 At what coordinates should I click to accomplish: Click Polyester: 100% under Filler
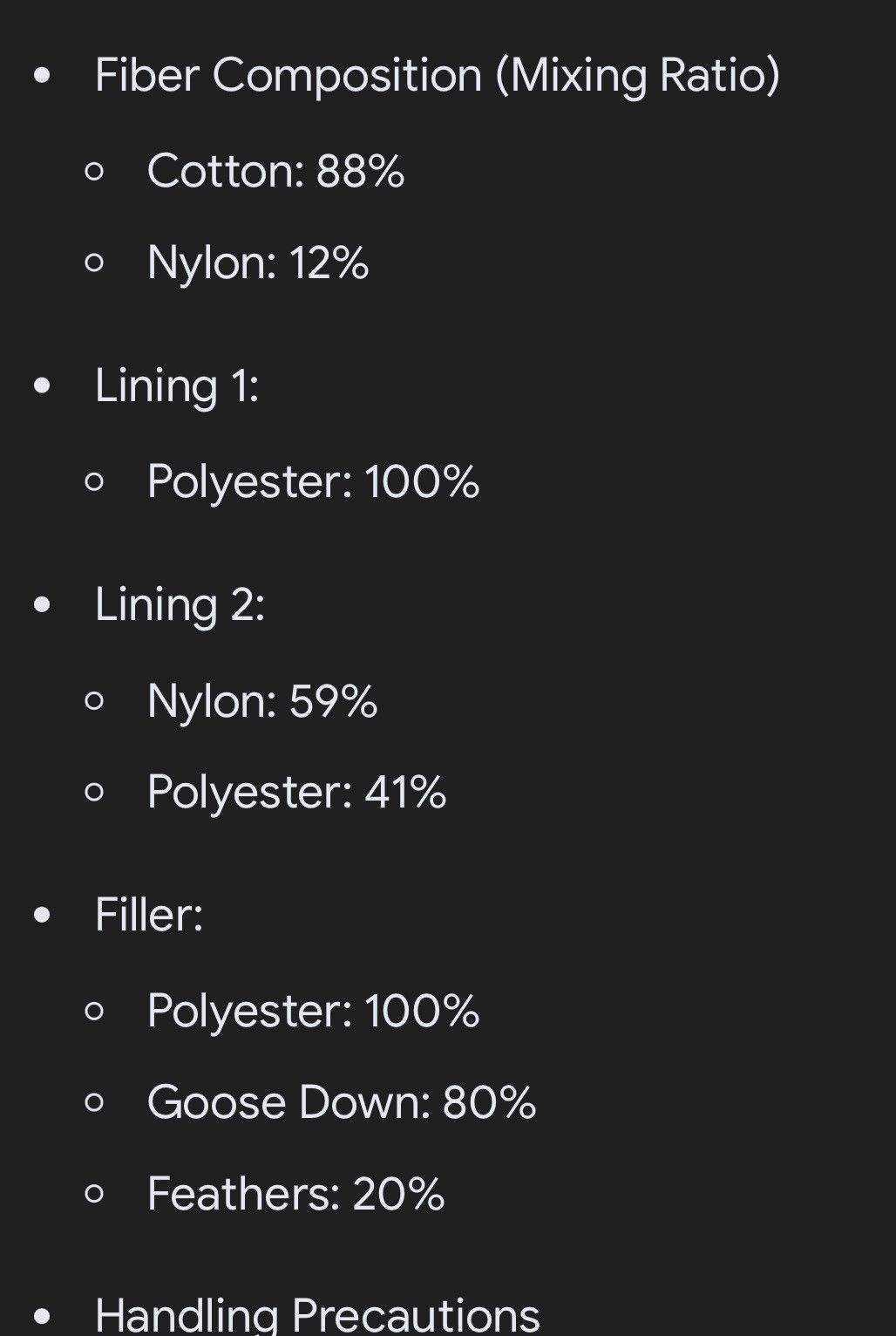(314, 1012)
